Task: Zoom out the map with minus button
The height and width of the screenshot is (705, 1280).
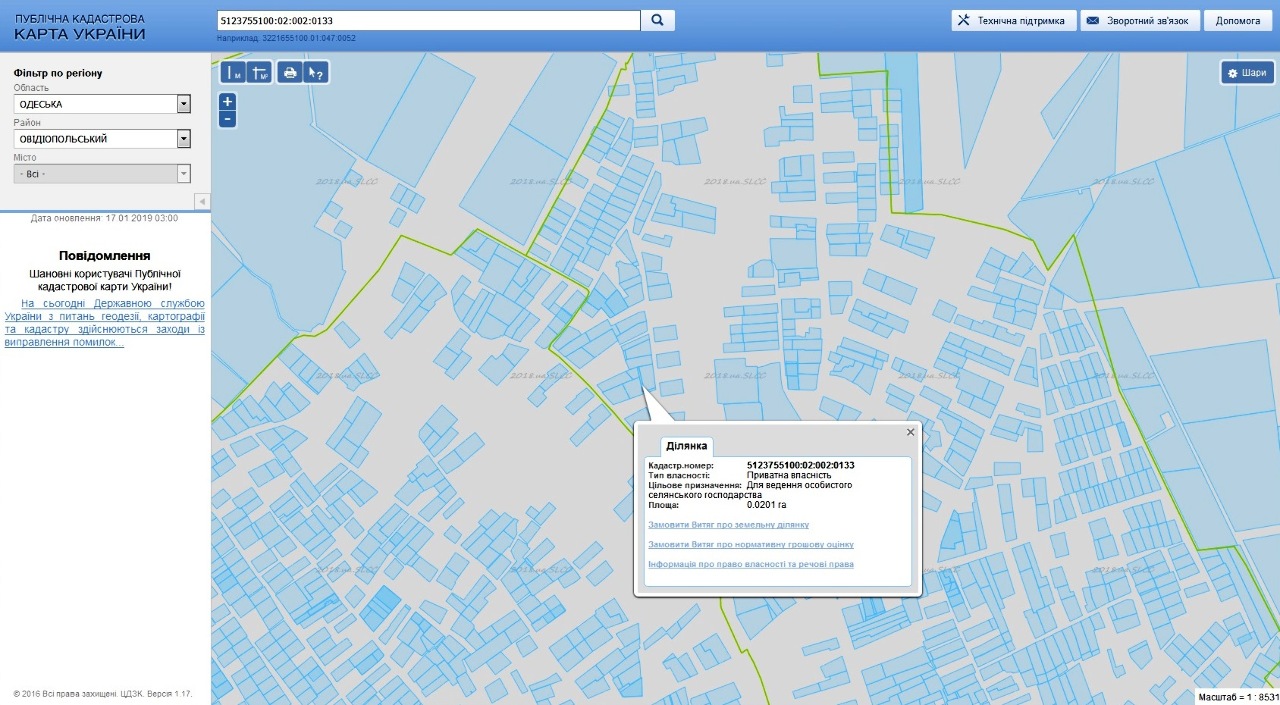Action: [228, 119]
